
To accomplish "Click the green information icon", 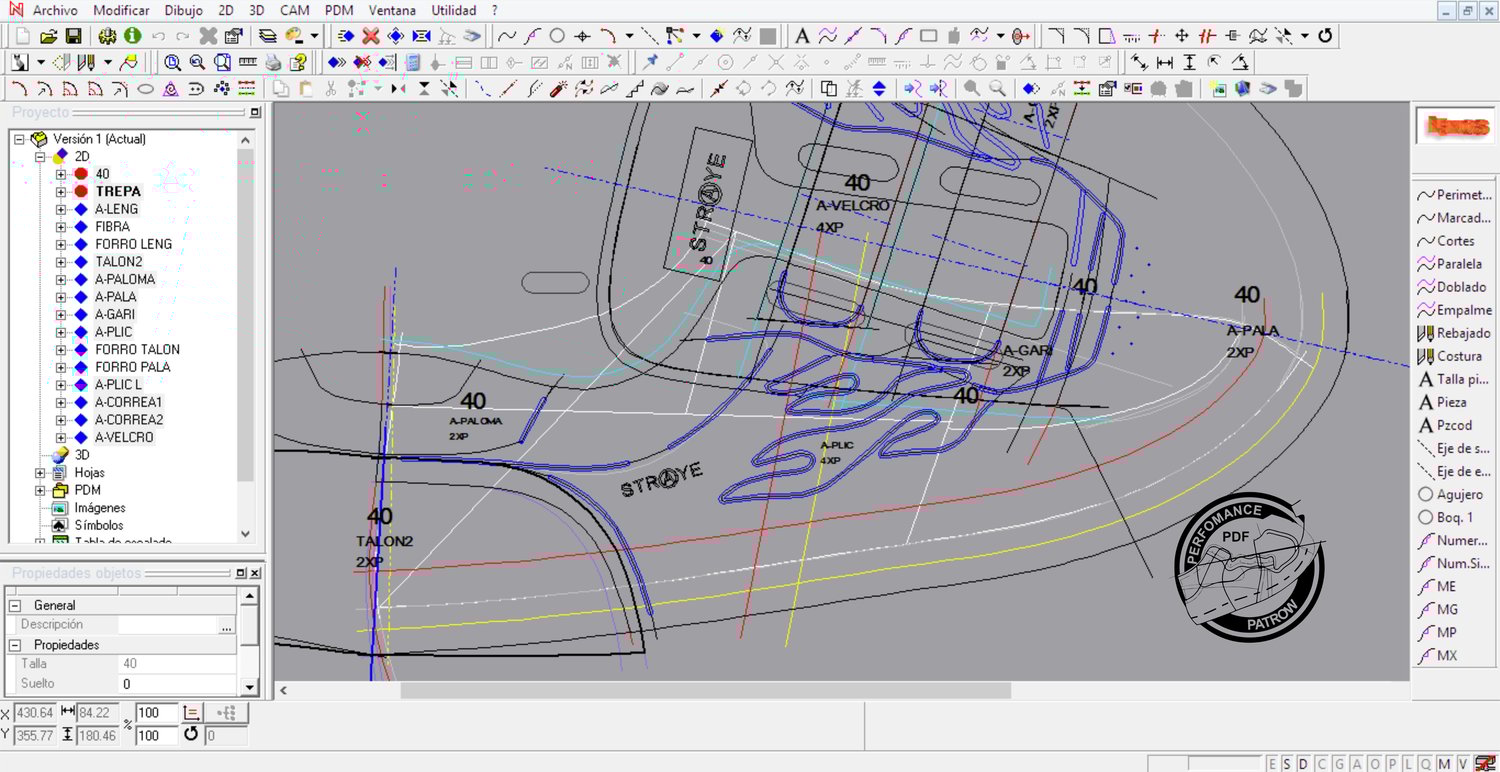I will (133, 36).
